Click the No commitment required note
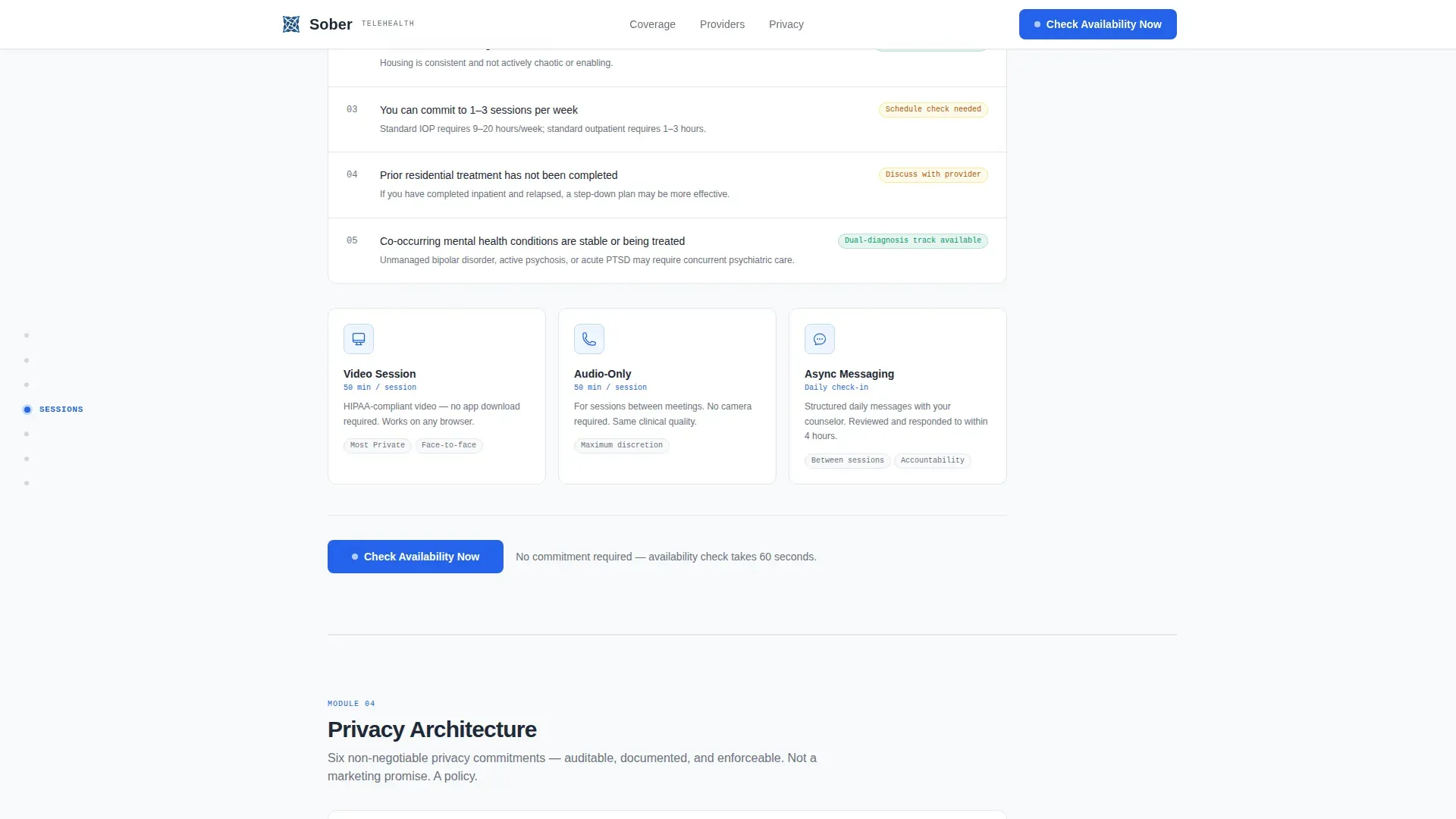Image resolution: width=1456 pixels, height=819 pixels. (666, 557)
